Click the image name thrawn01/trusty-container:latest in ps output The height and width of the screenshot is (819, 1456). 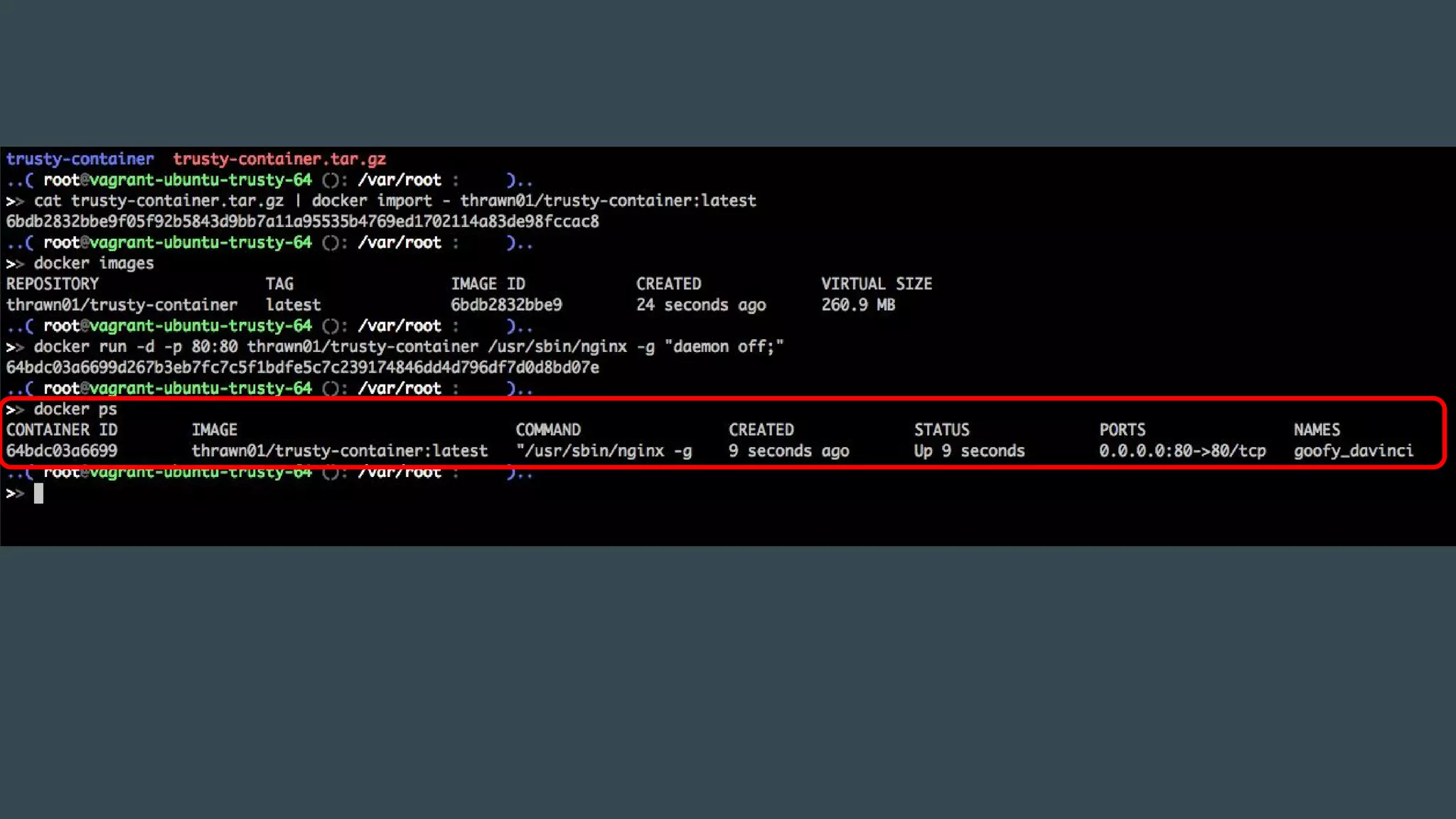point(339,451)
